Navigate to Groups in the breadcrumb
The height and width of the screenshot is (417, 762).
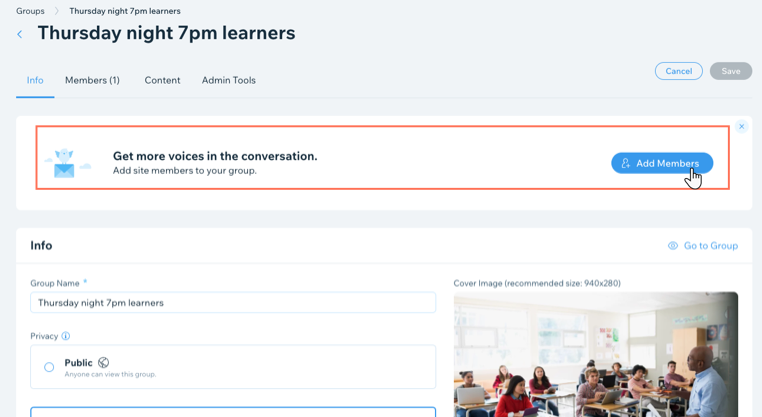[30, 11]
